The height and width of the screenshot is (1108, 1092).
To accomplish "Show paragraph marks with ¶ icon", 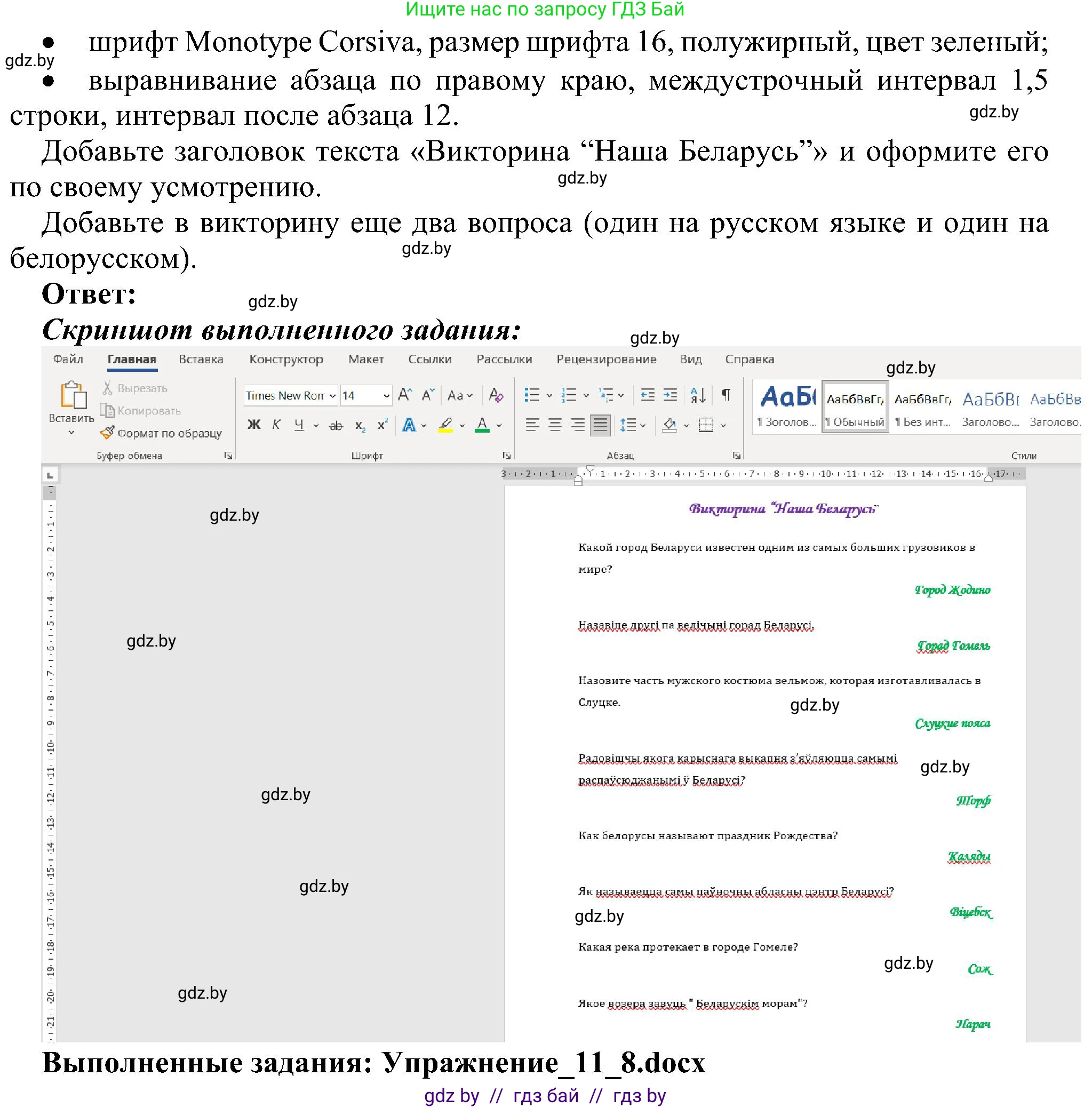I will click(726, 395).
